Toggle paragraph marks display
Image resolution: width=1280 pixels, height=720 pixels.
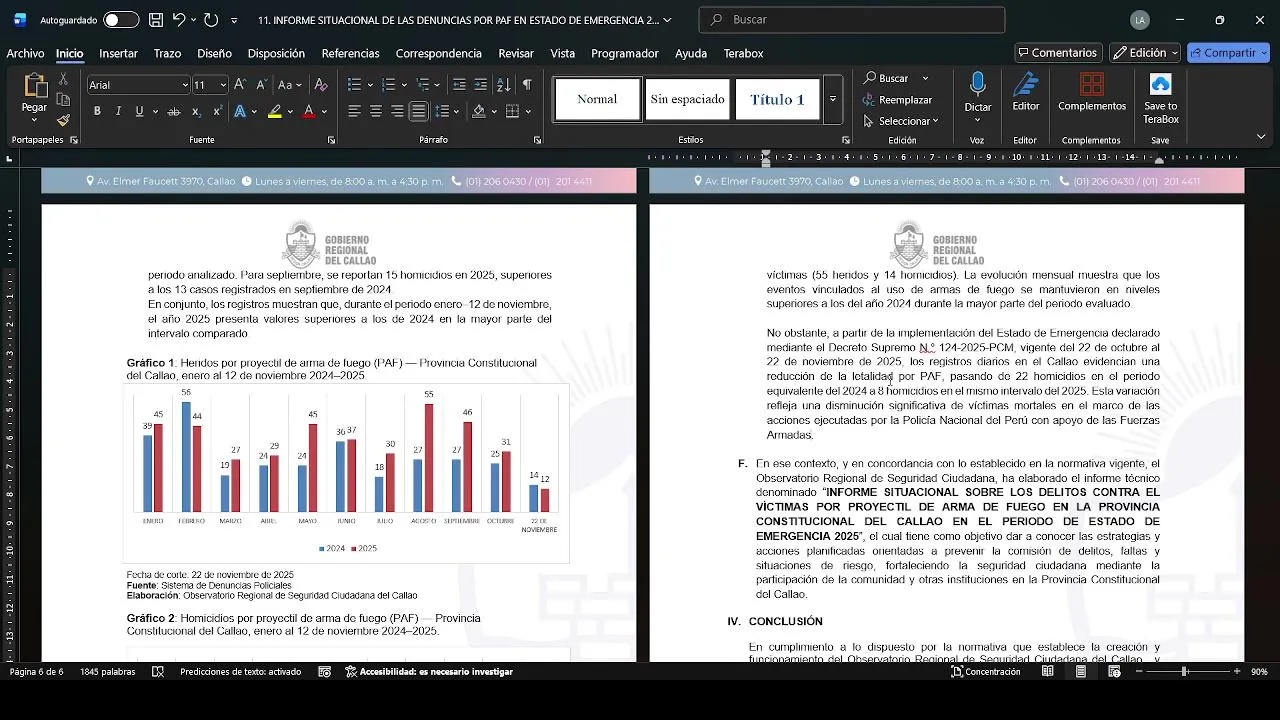pyautogui.click(x=527, y=85)
